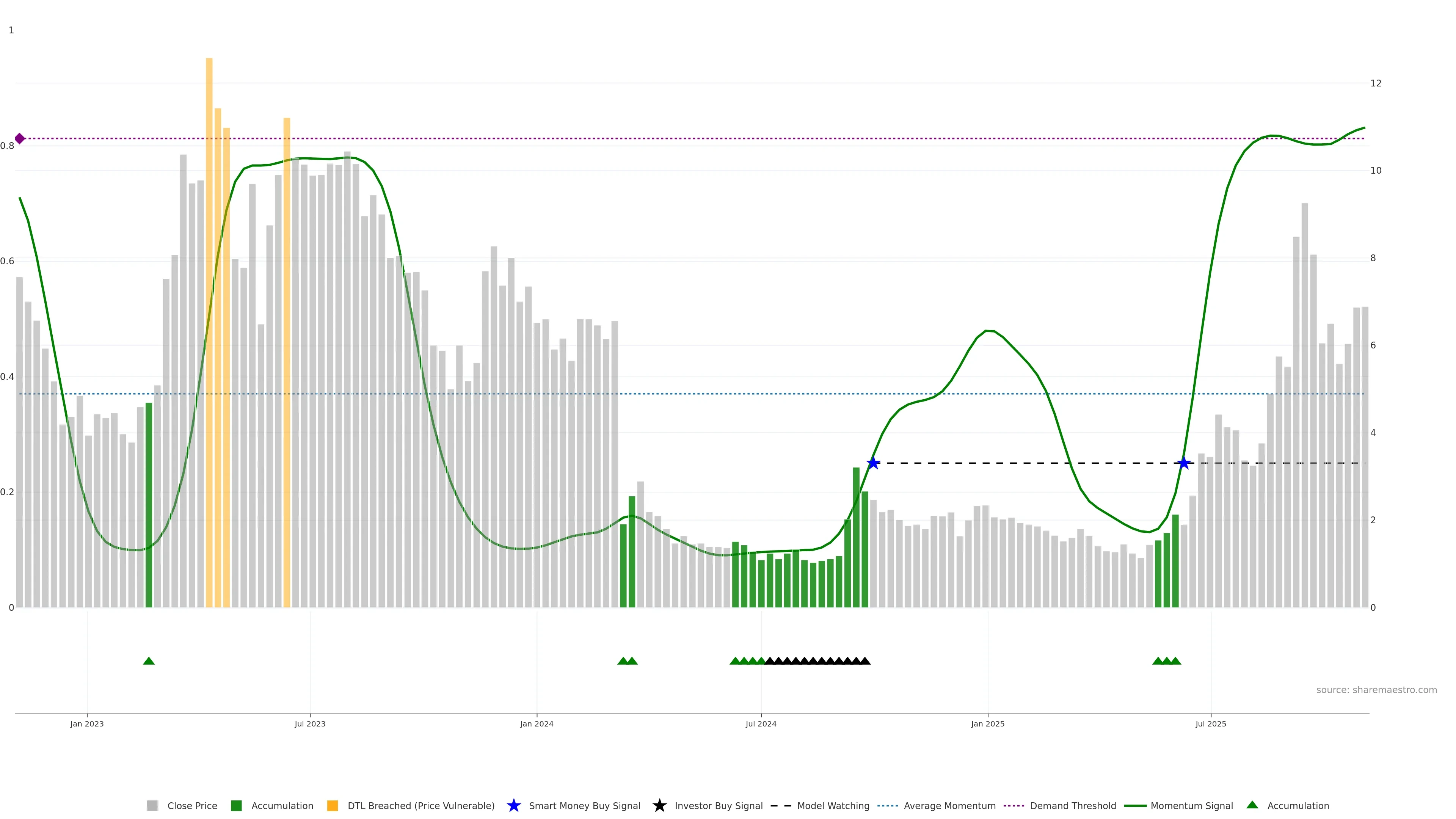Click the lone green triangle marker after Jan 2023
The image size is (1456, 819).
149,661
